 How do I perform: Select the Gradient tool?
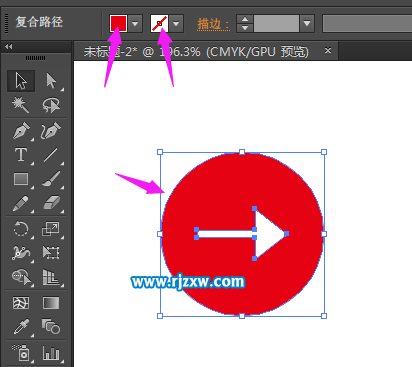(x=51, y=303)
